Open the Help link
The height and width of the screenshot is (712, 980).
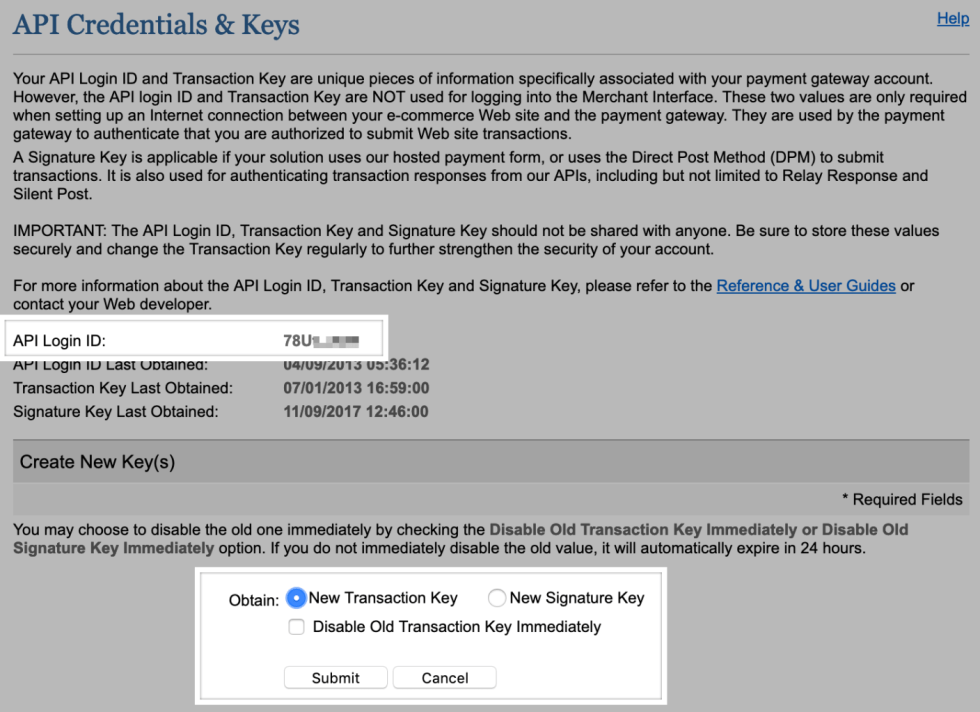[x=952, y=19]
